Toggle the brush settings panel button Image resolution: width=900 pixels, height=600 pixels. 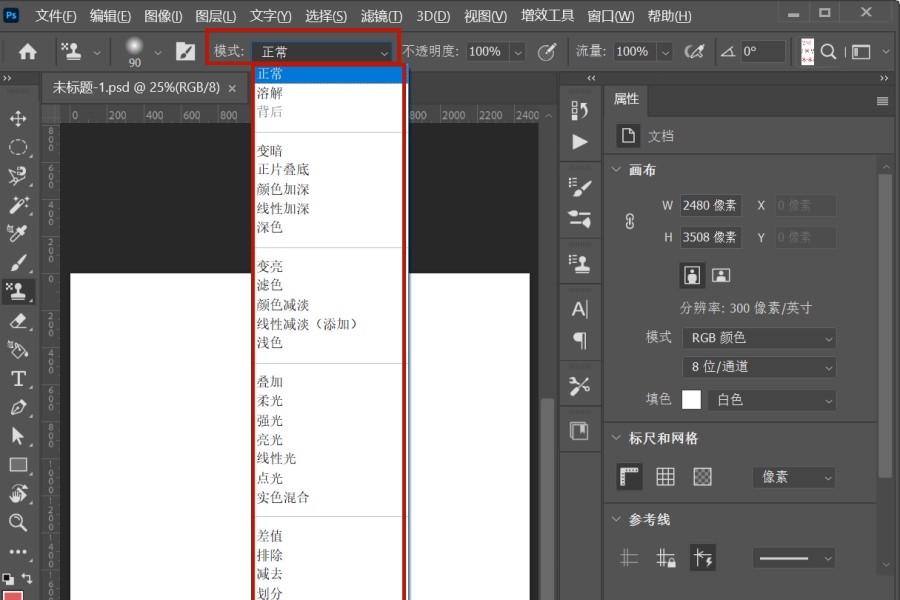185,52
